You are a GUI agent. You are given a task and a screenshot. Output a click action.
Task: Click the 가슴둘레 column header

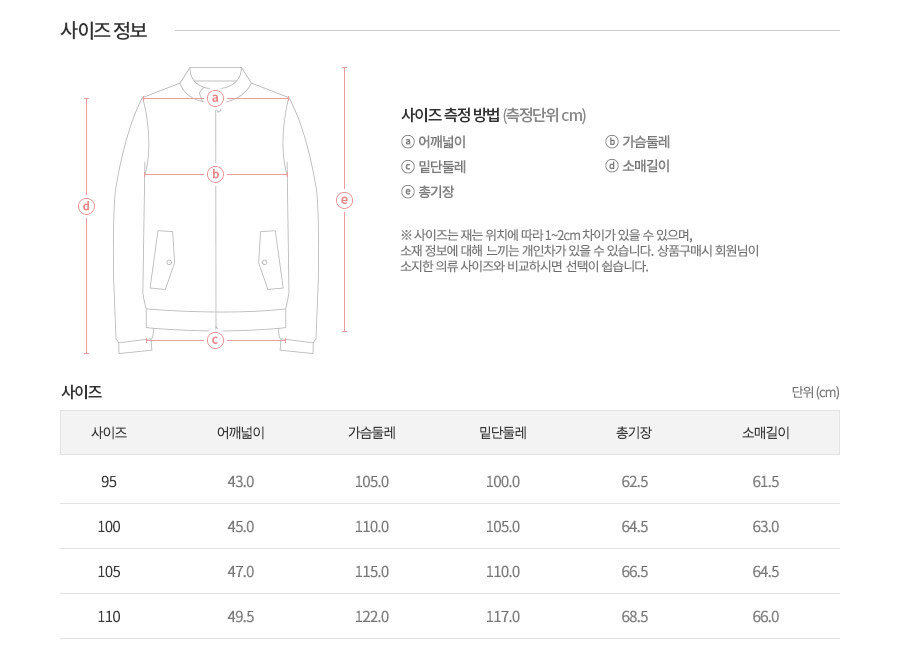pos(371,432)
